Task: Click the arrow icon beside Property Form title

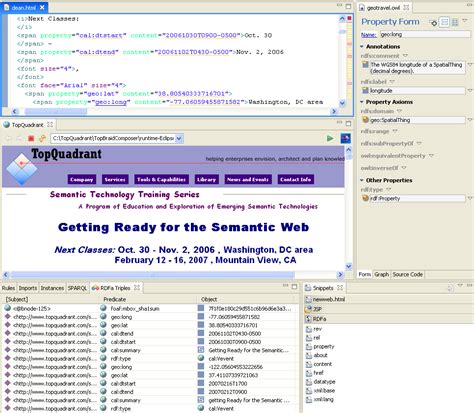Action: pyautogui.click(x=433, y=23)
